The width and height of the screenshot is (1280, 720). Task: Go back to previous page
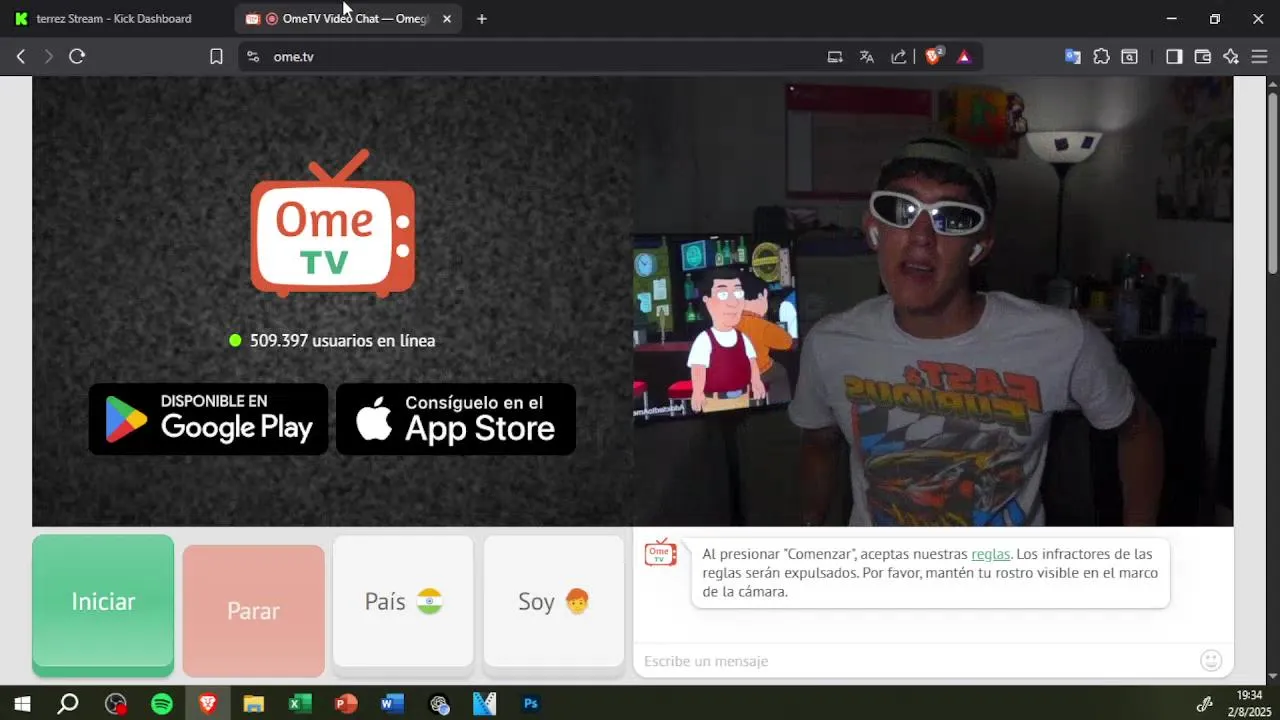(21, 57)
